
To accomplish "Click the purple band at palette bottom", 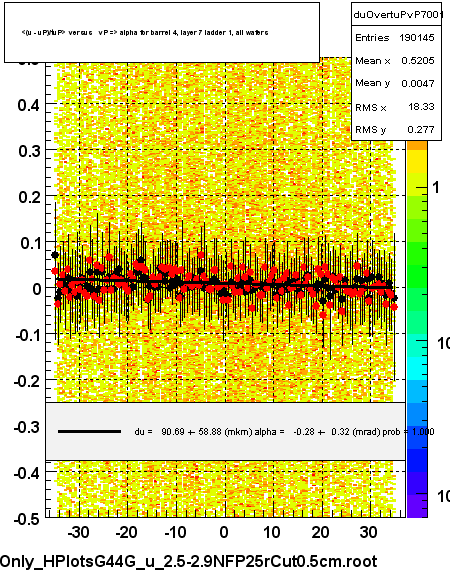I will [x=417, y=506].
